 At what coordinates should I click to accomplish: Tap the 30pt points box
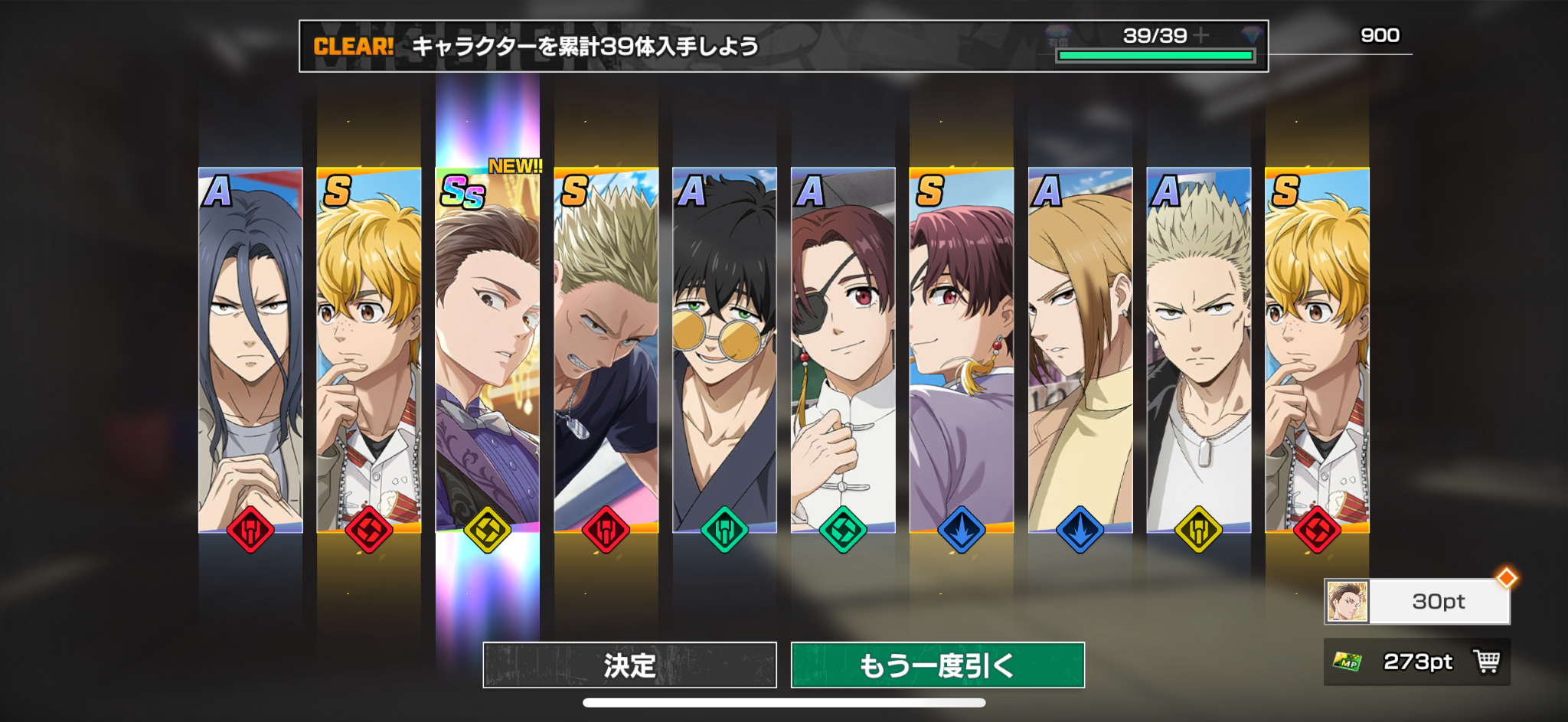tap(1417, 601)
